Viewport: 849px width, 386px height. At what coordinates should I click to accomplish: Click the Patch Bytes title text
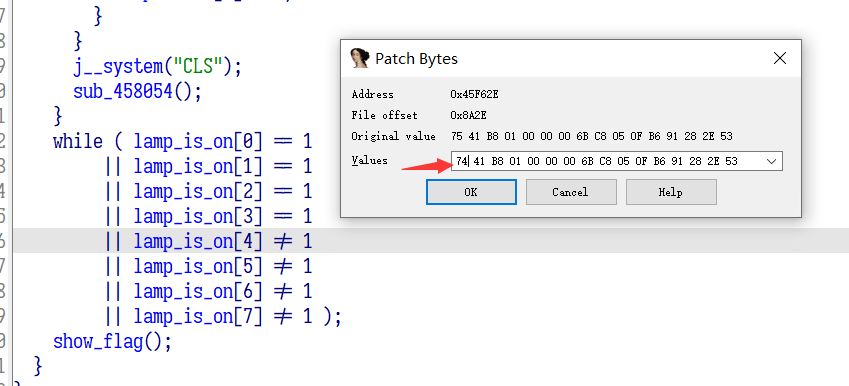[x=416, y=58]
